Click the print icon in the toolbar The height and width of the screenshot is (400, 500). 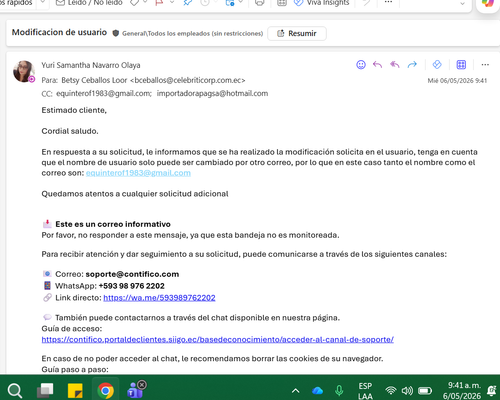[x=260, y=3]
